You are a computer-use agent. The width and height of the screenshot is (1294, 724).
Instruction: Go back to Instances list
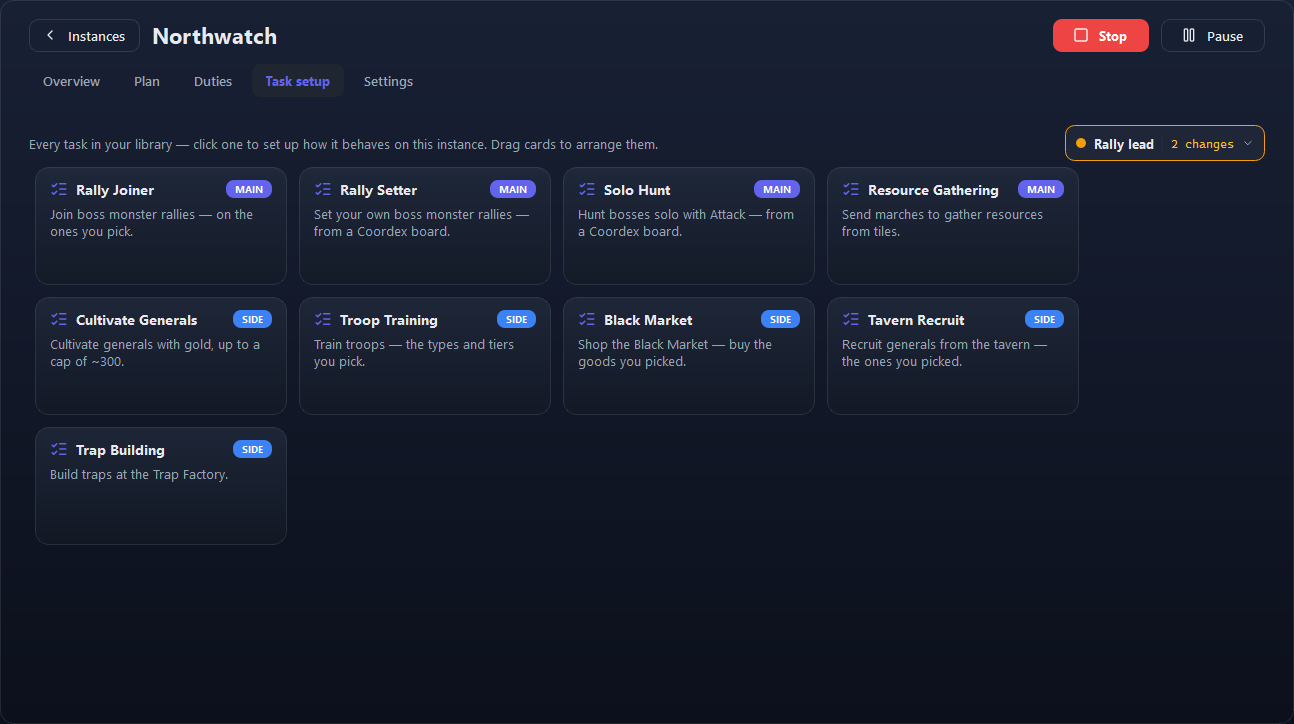[x=85, y=35]
